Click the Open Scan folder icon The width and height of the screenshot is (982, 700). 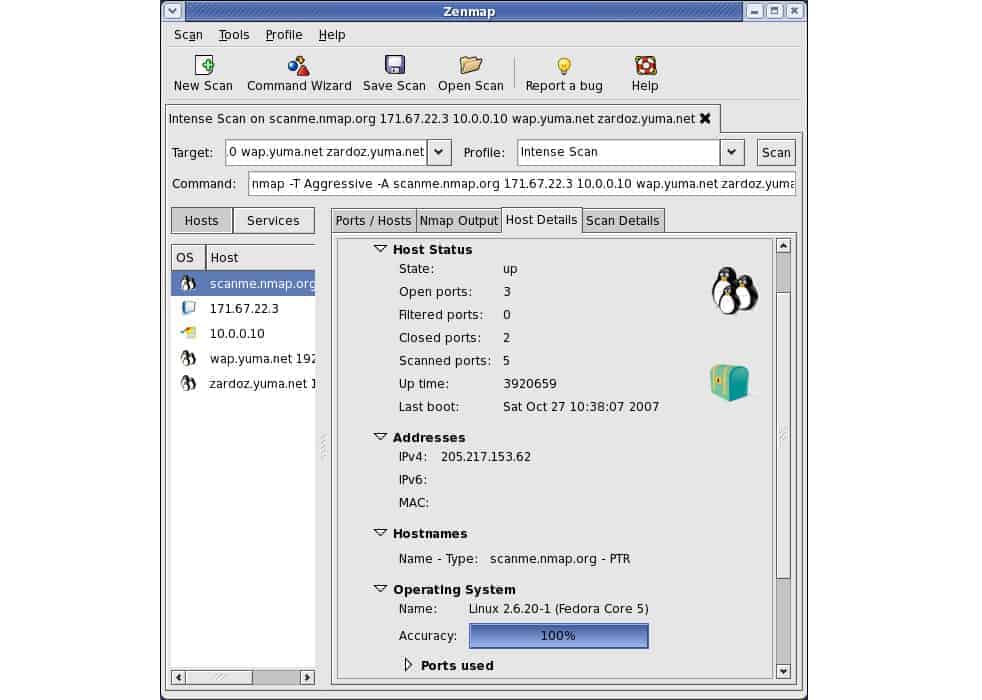470,65
